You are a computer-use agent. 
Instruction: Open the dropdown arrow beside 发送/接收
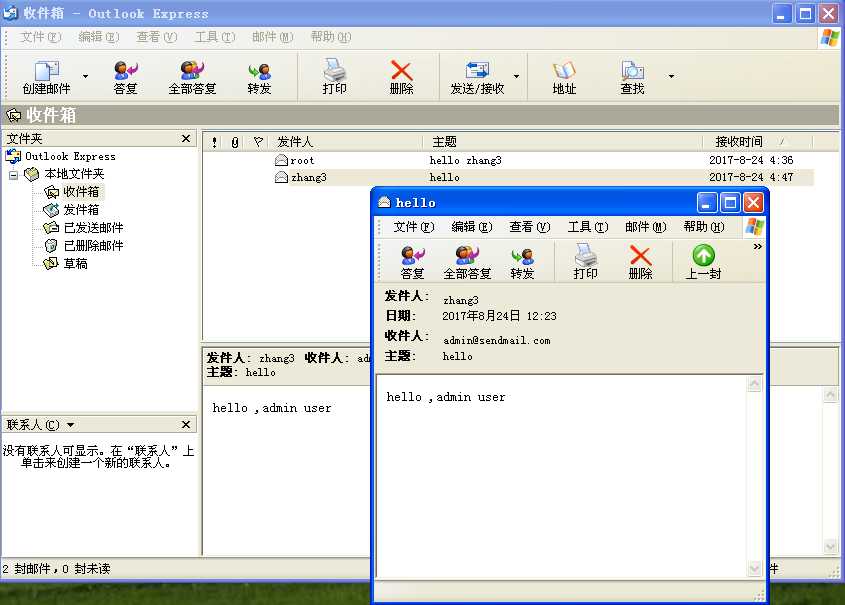tap(516, 77)
